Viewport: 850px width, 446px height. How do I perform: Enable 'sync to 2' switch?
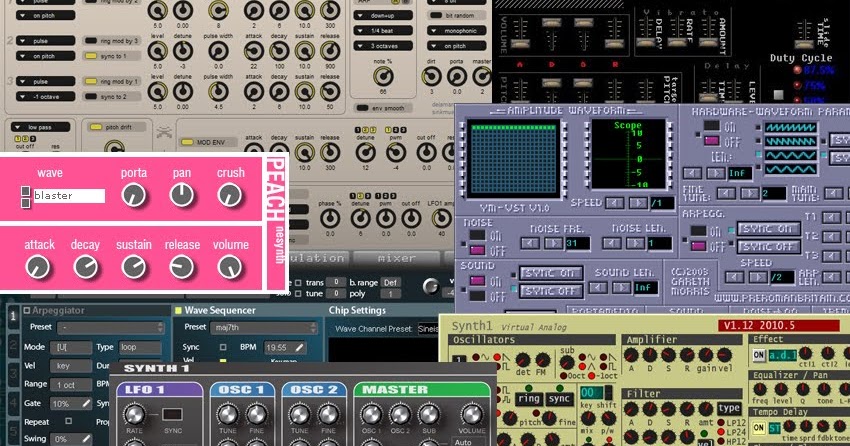tap(91, 96)
